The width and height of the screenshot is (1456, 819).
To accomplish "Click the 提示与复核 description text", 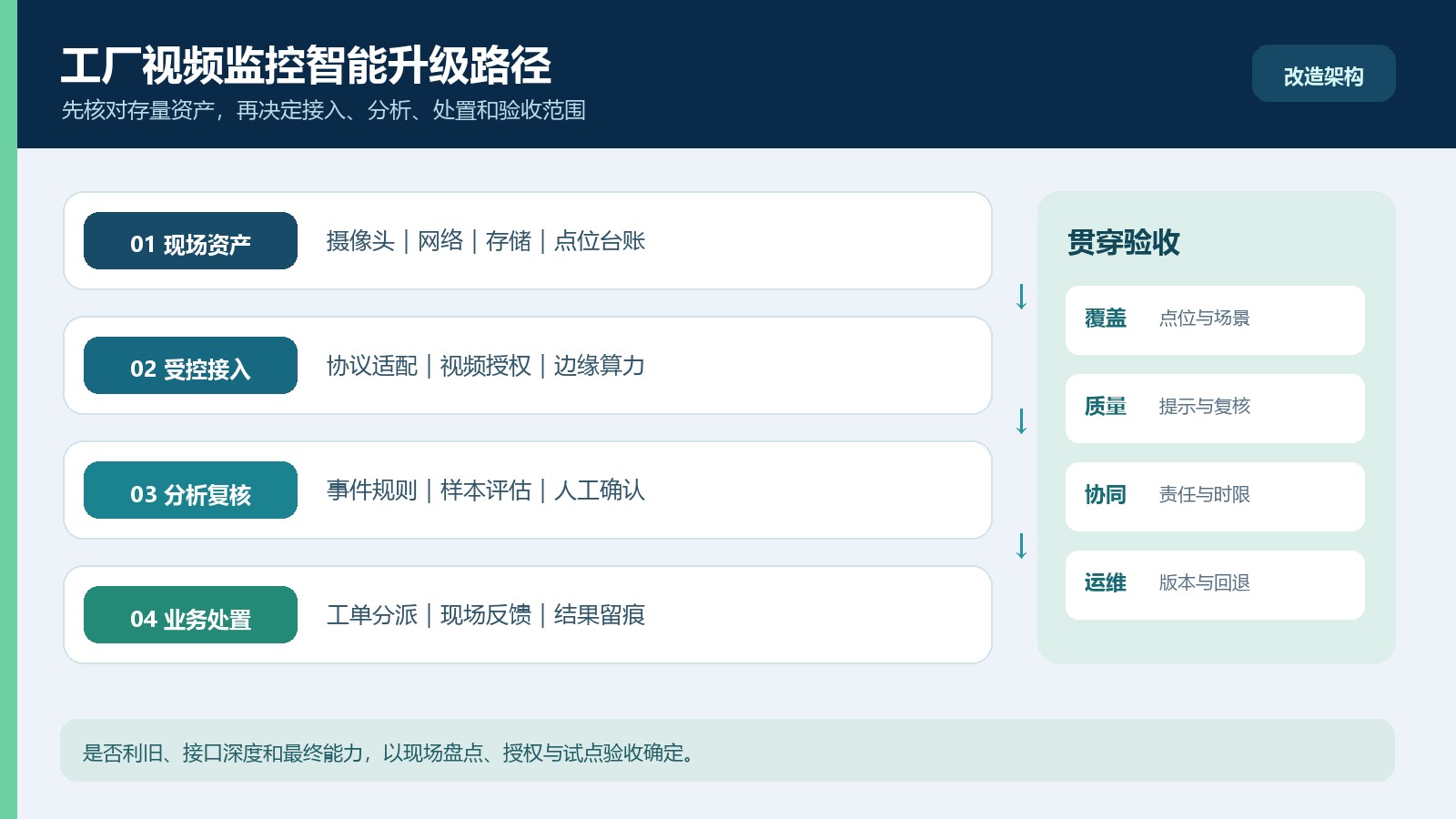I will [x=1204, y=406].
